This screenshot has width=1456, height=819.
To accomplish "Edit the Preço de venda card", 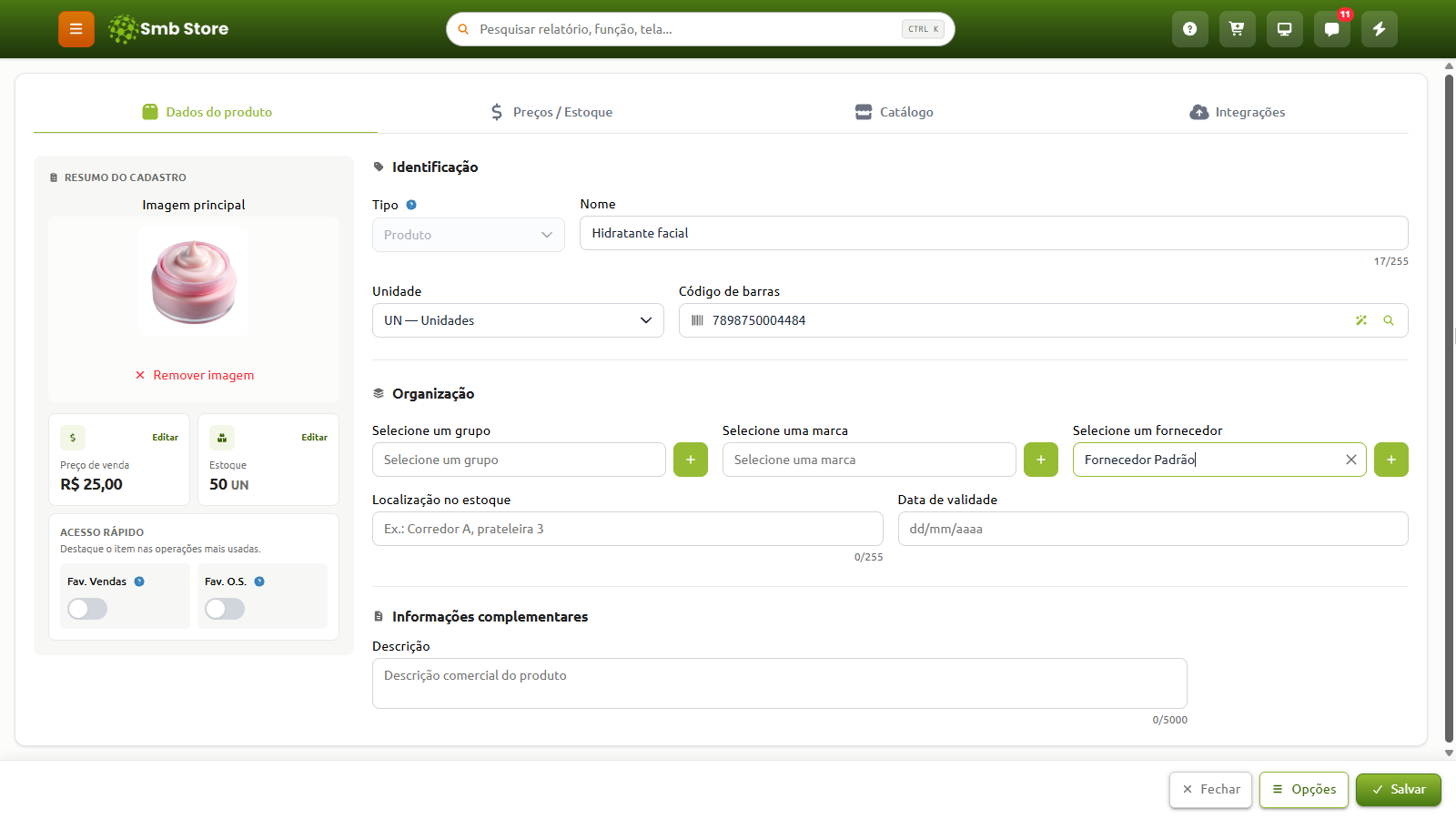I will click(x=165, y=438).
